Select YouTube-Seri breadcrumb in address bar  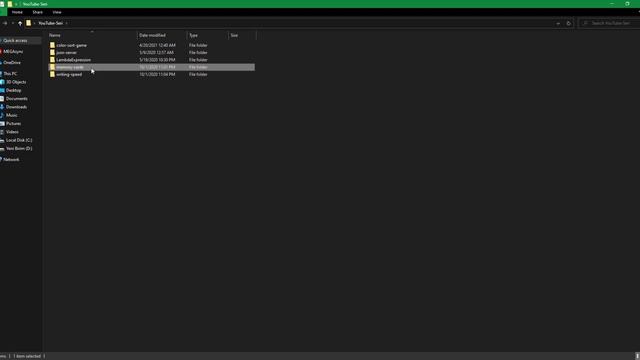[51, 23]
